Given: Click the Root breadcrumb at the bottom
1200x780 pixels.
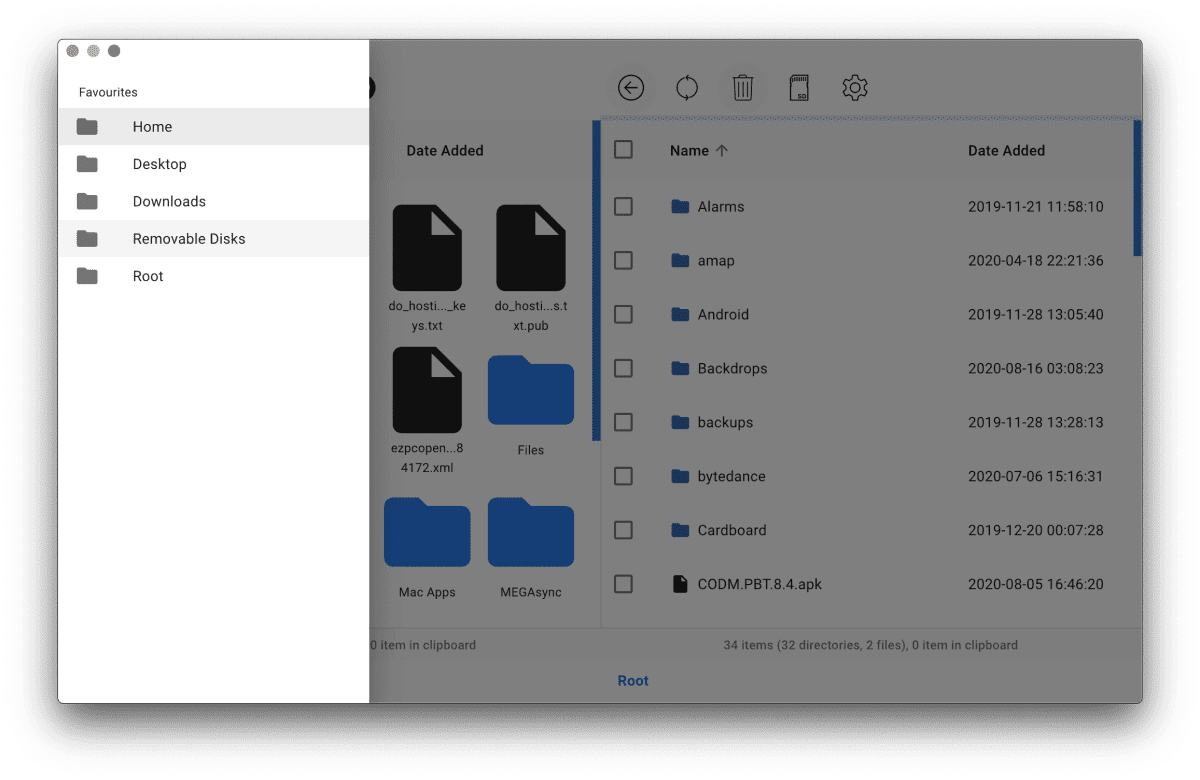Looking at the screenshot, I should 632,680.
